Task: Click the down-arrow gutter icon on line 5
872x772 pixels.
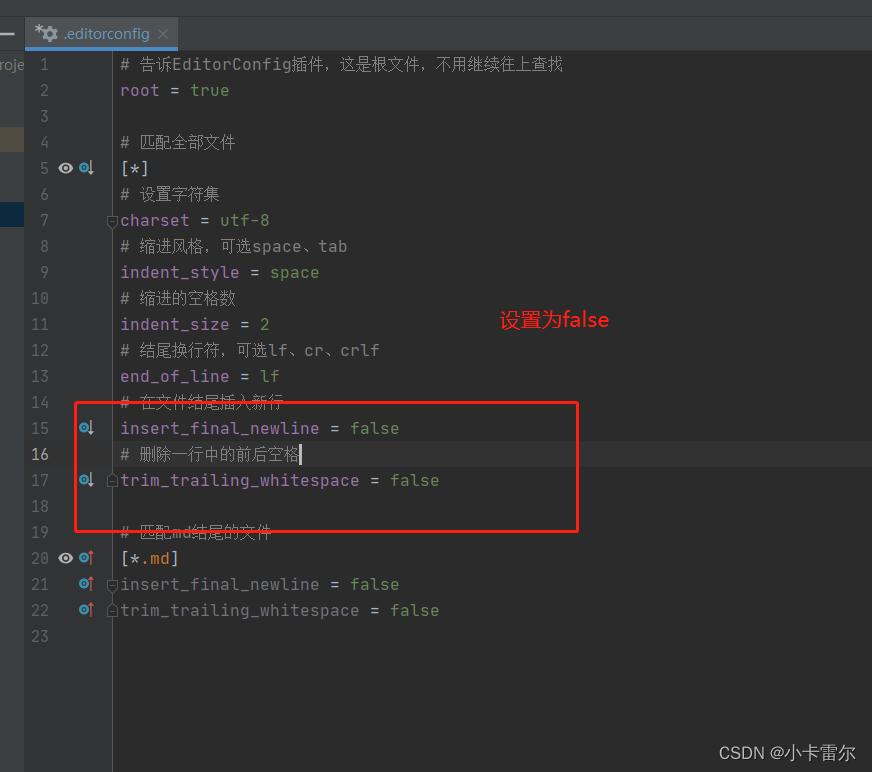Action: point(86,168)
